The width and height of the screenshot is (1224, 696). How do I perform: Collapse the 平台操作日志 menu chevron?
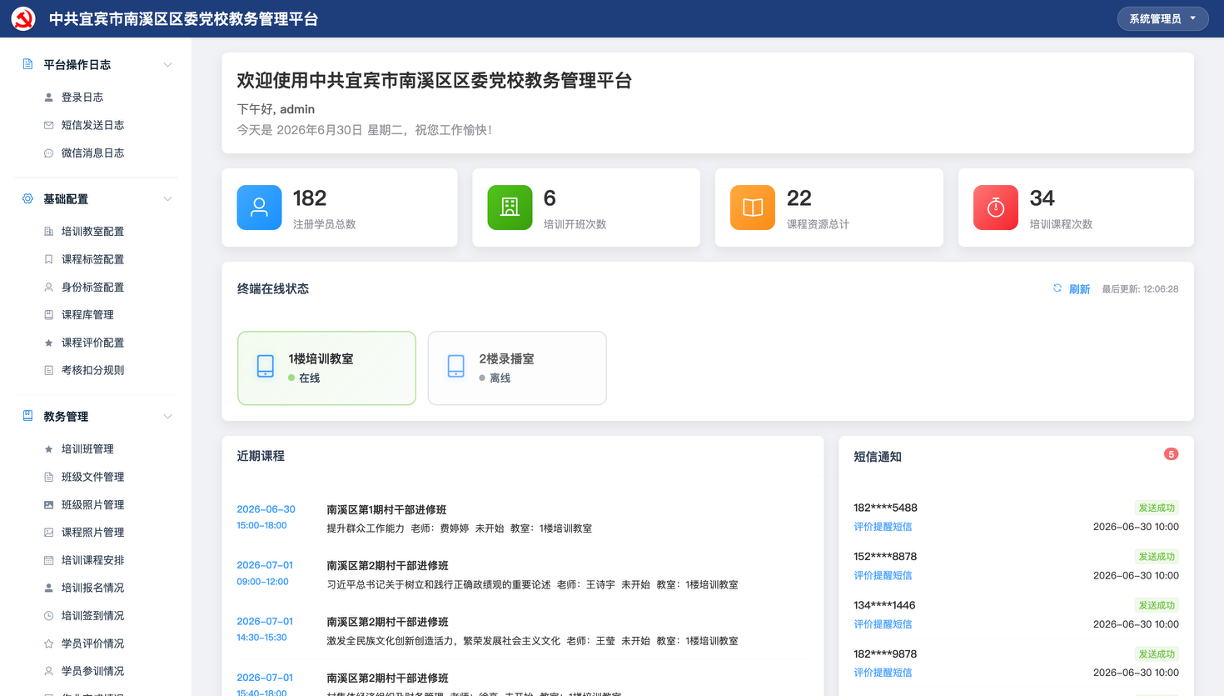(x=167, y=64)
